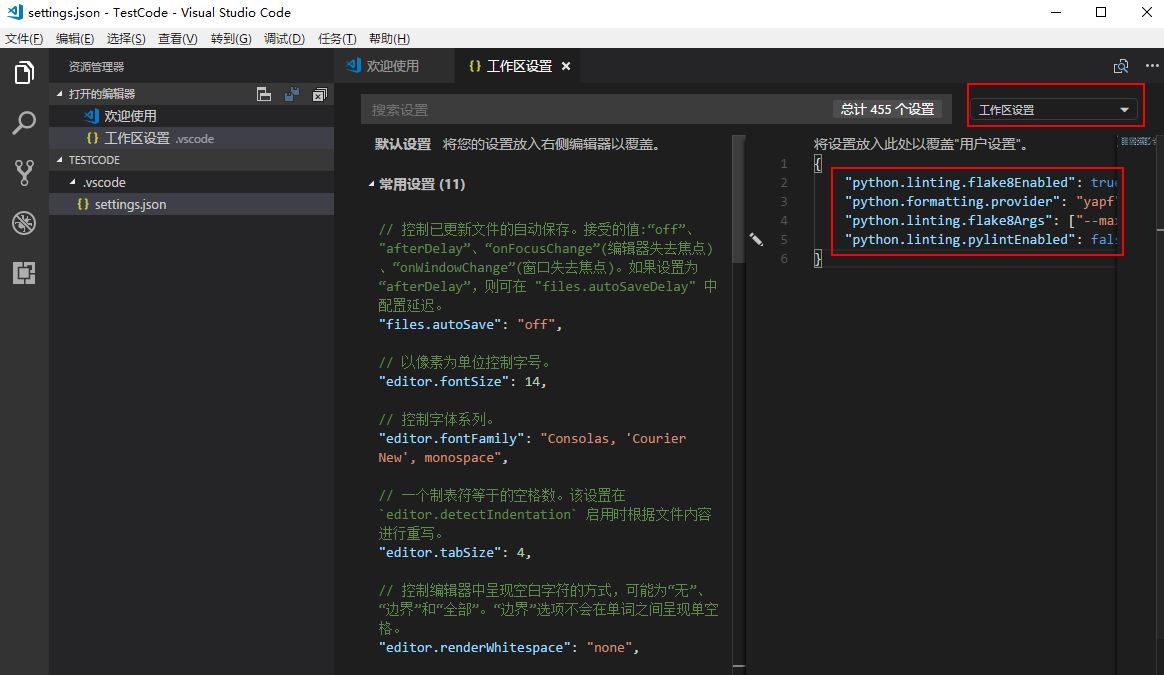This screenshot has width=1164, height=675.
Task: Switch to the 欢迎使用 tab
Action: 383,66
